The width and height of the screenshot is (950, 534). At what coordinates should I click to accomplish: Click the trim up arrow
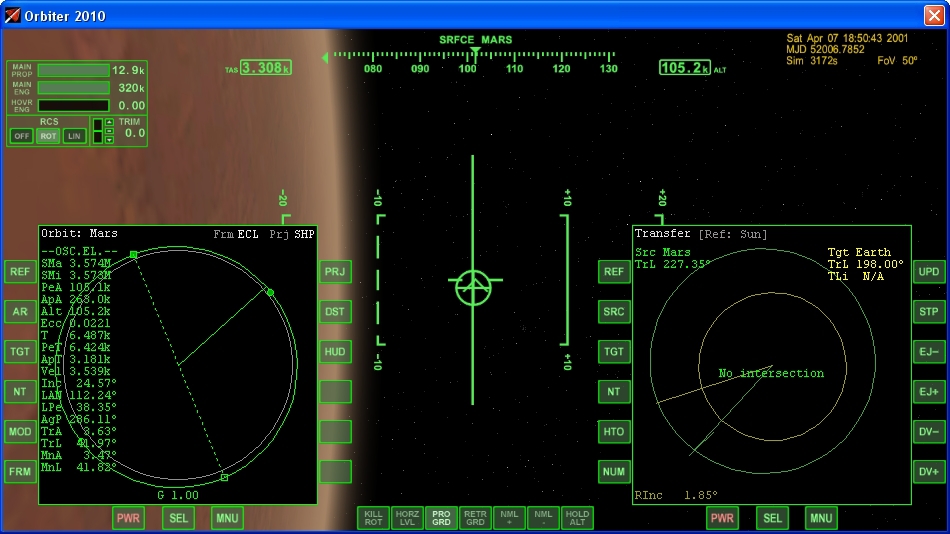click(109, 123)
